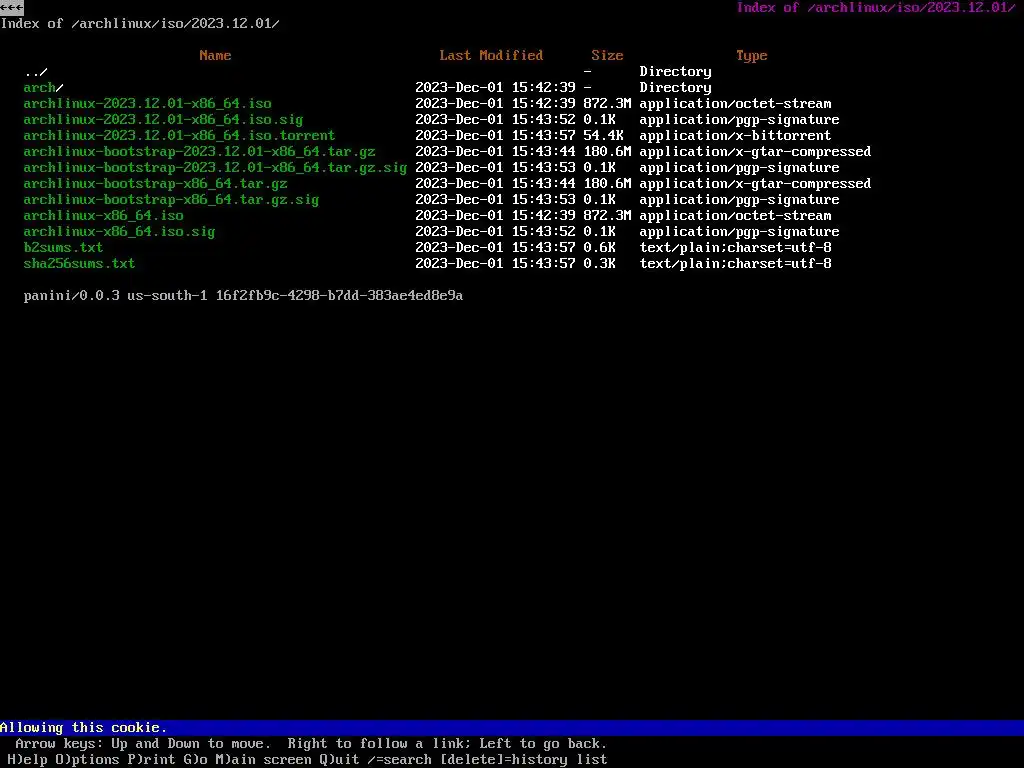Image resolution: width=1024 pixels, height=768 pixels.
Task: Open archlinux-x86_64.iso.sig link
Action: pos(120,232)
